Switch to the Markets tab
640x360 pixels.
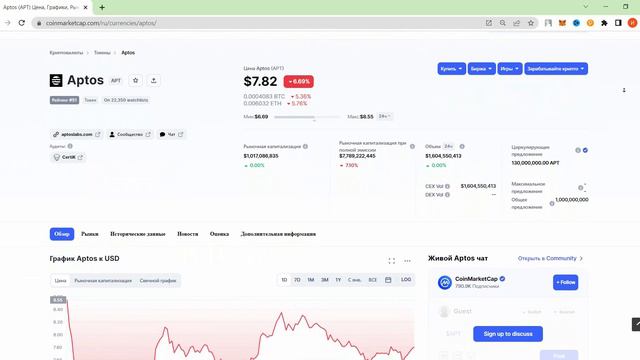[90, 234]
